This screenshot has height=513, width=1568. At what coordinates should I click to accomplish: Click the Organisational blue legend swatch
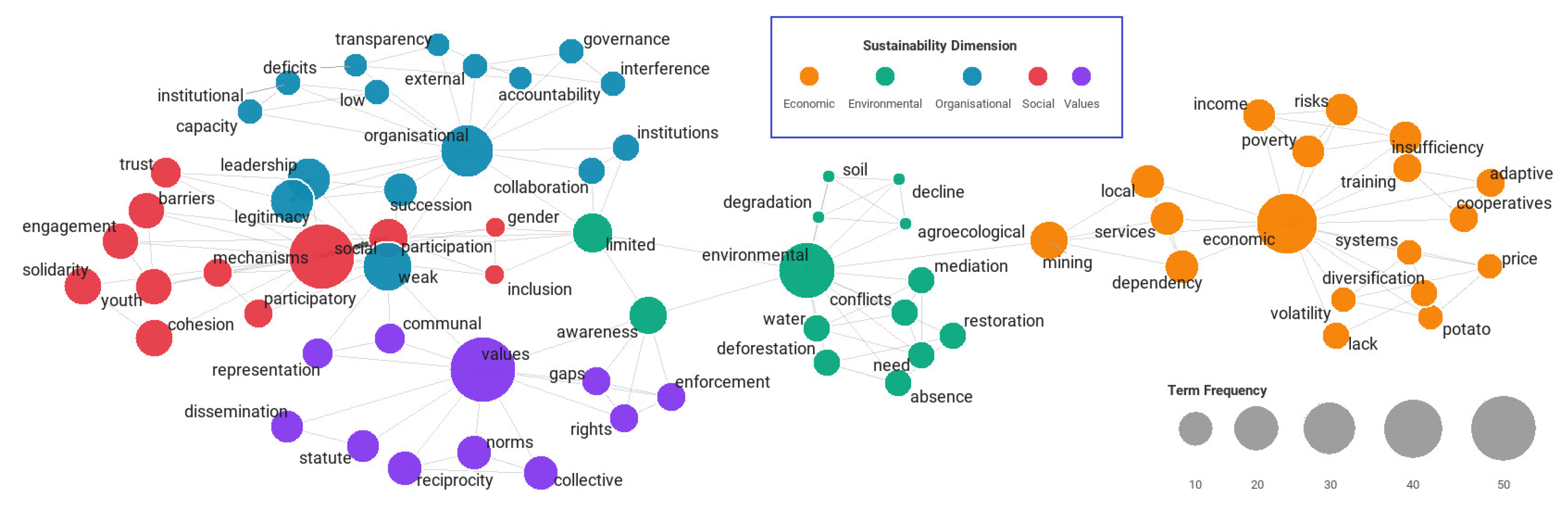pyautogui.click(x=972, y=76)
